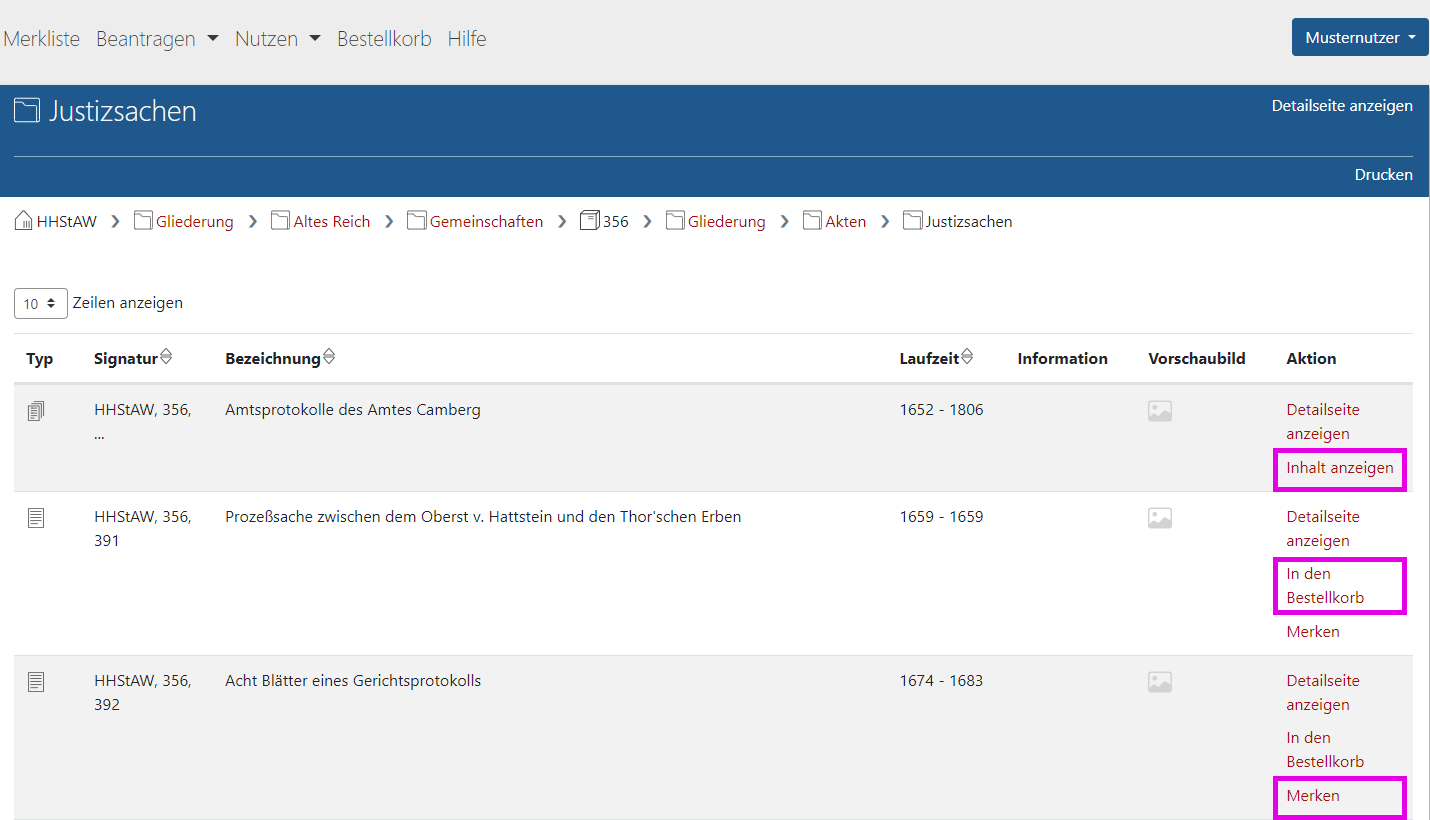
Task: Show detail page for Prozeßsache row 391
Action: (1323, 528)
